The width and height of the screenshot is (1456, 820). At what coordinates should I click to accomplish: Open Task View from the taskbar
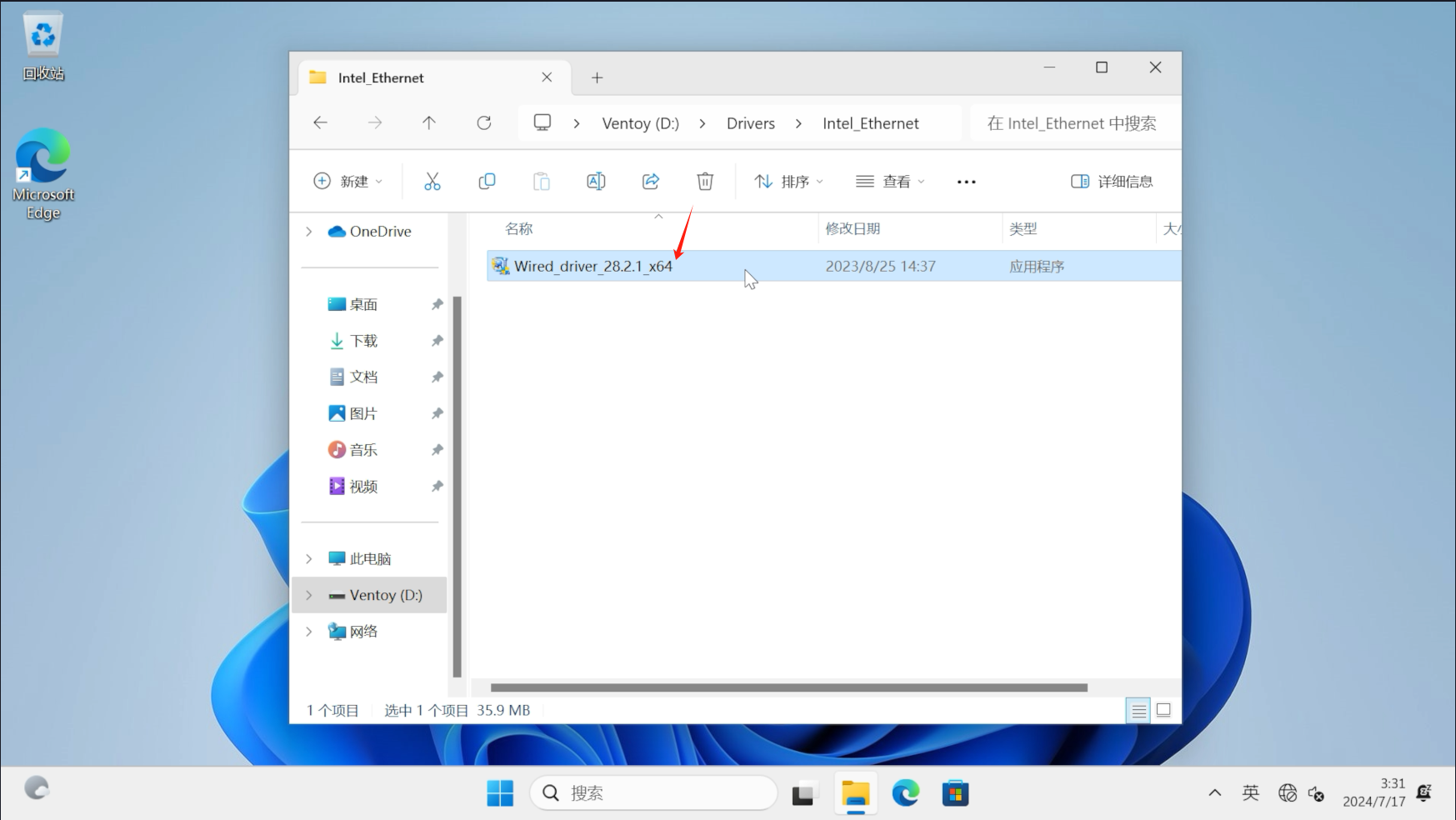(803, 794)
